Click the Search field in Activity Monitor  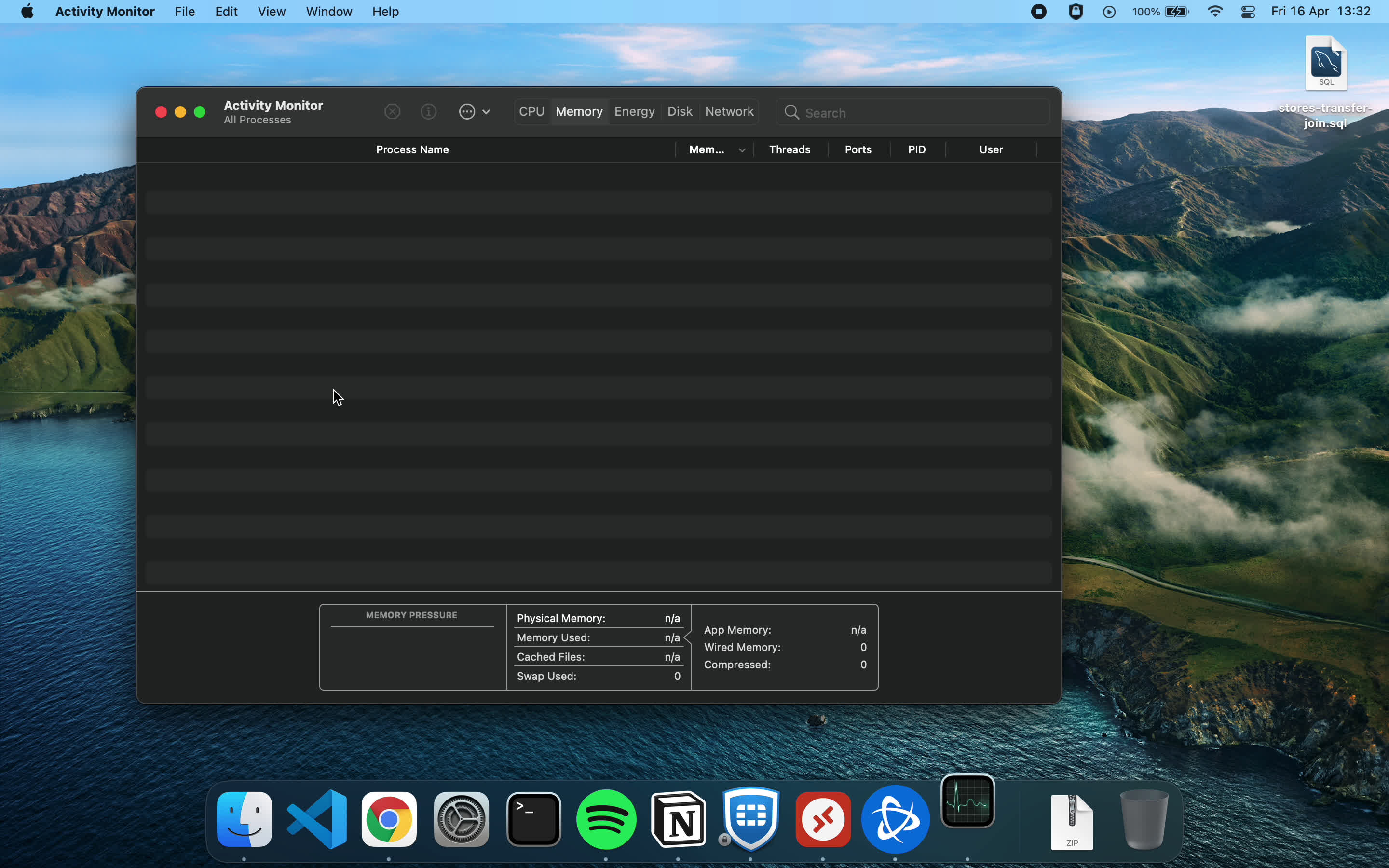[x=918, y=112]
